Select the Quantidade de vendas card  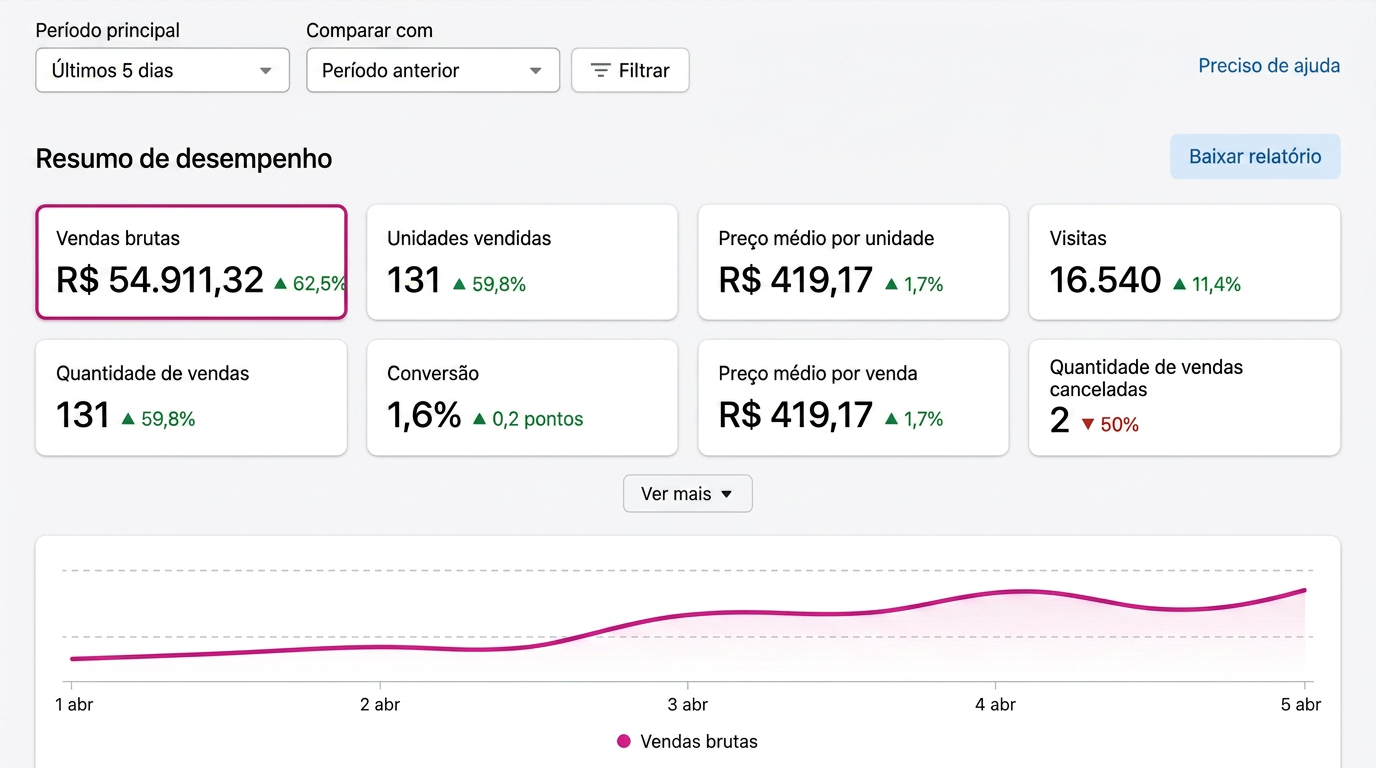tap(191, 397)
